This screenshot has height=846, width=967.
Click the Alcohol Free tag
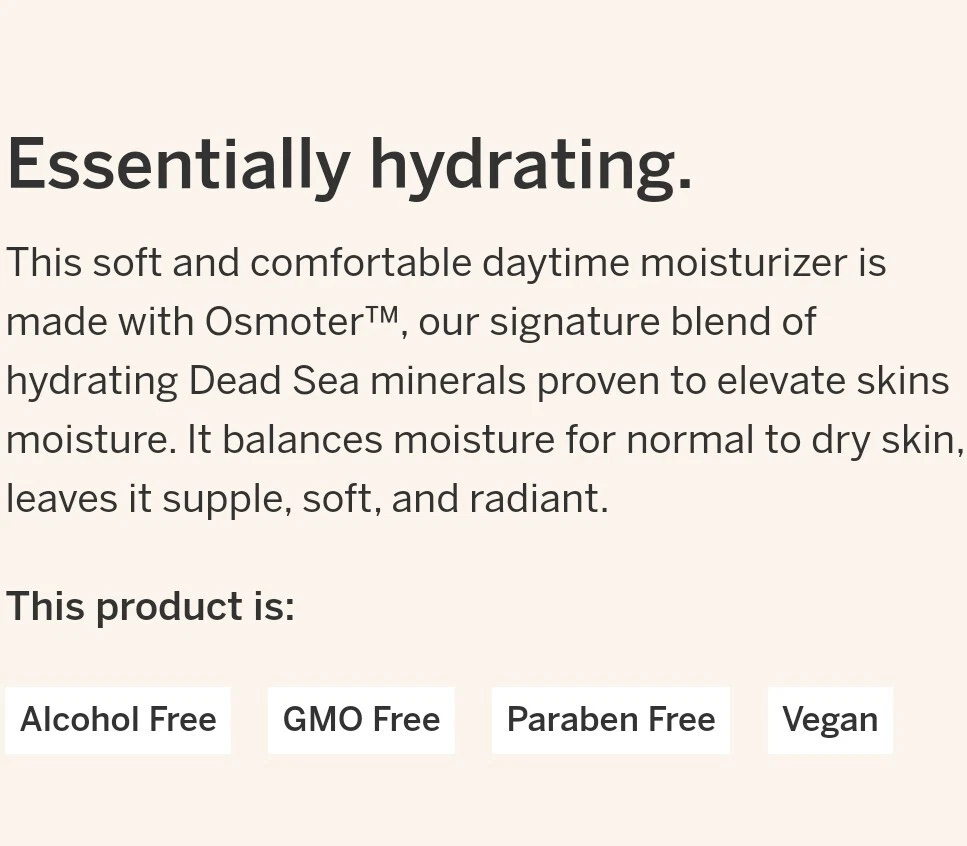pos(118,720)
